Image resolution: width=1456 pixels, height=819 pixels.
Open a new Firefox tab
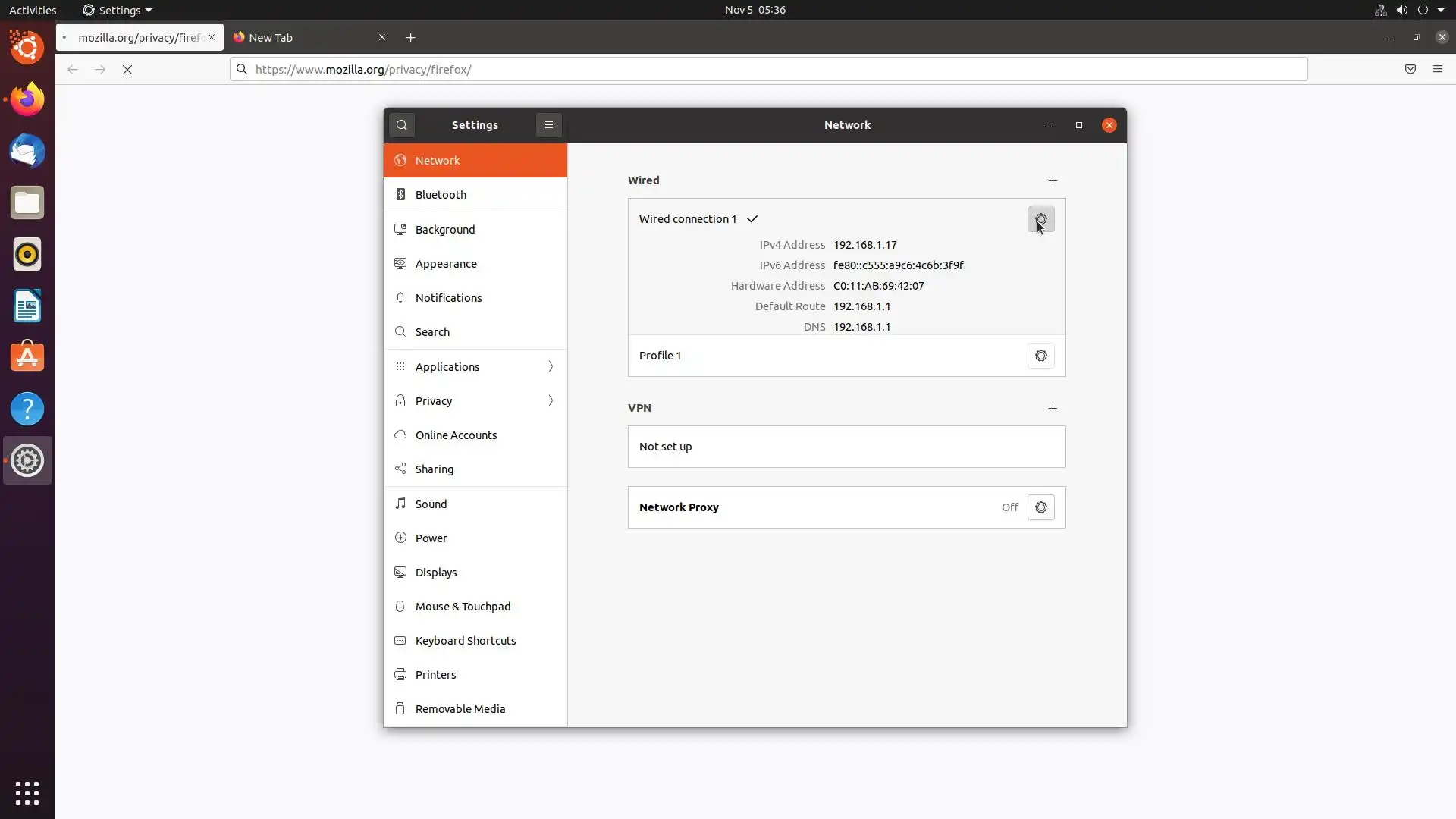[x=410, y=37]
